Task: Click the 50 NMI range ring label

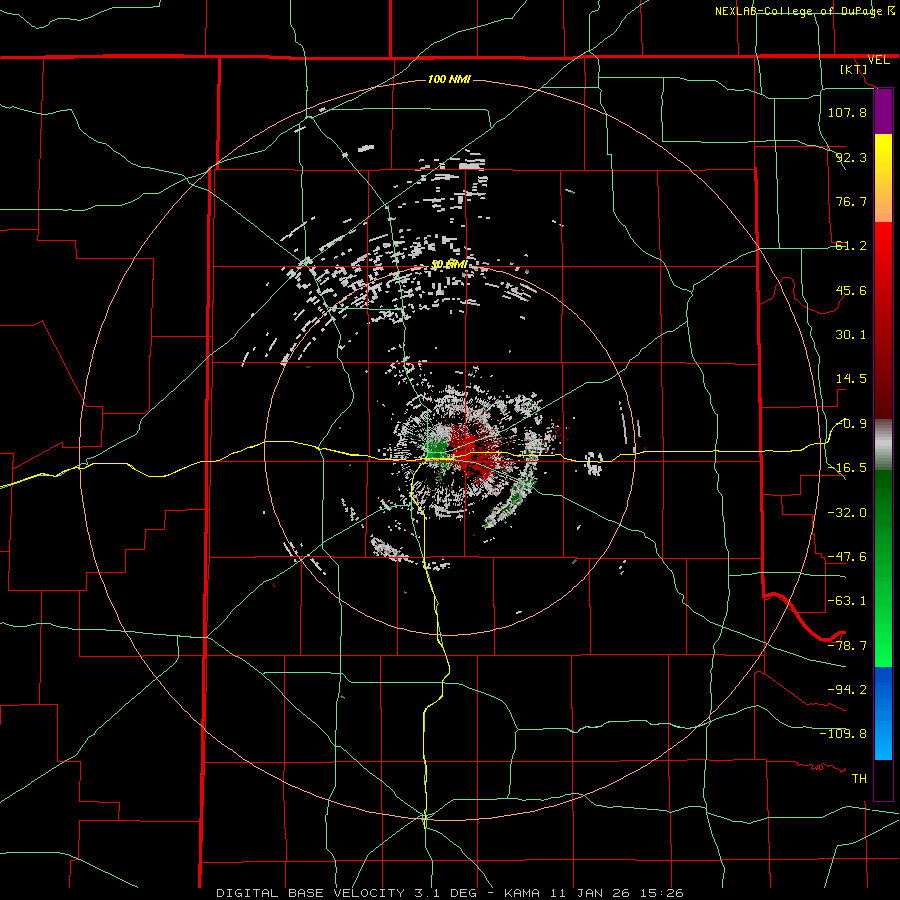Action: (x=449, y=264)
